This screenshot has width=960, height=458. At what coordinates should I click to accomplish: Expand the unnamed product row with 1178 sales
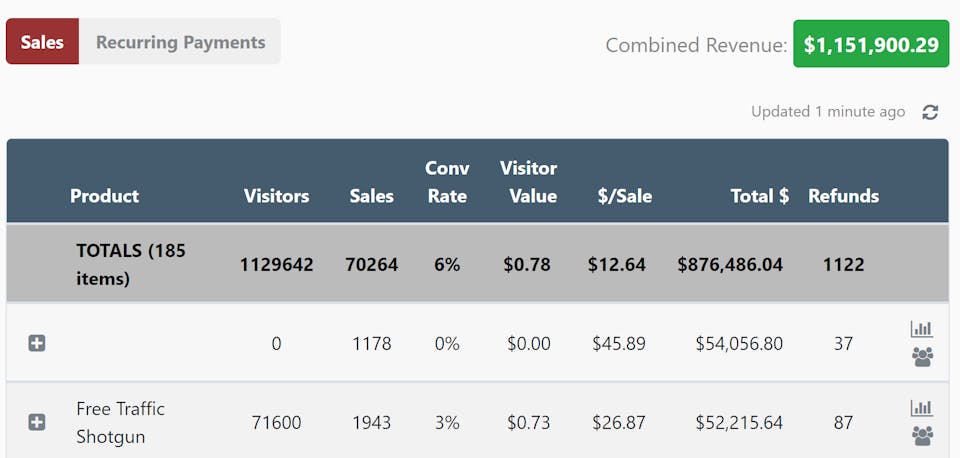pos(37,343)
